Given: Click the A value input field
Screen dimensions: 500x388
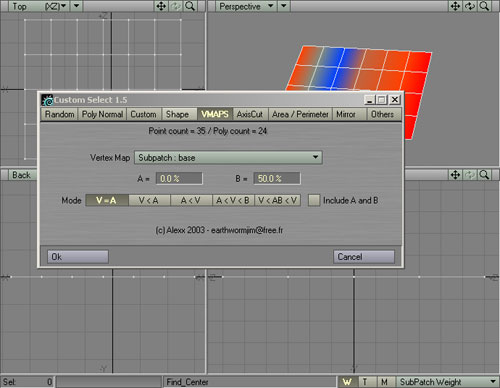Looking at the screenshot, I should click(x=179, y=178).
